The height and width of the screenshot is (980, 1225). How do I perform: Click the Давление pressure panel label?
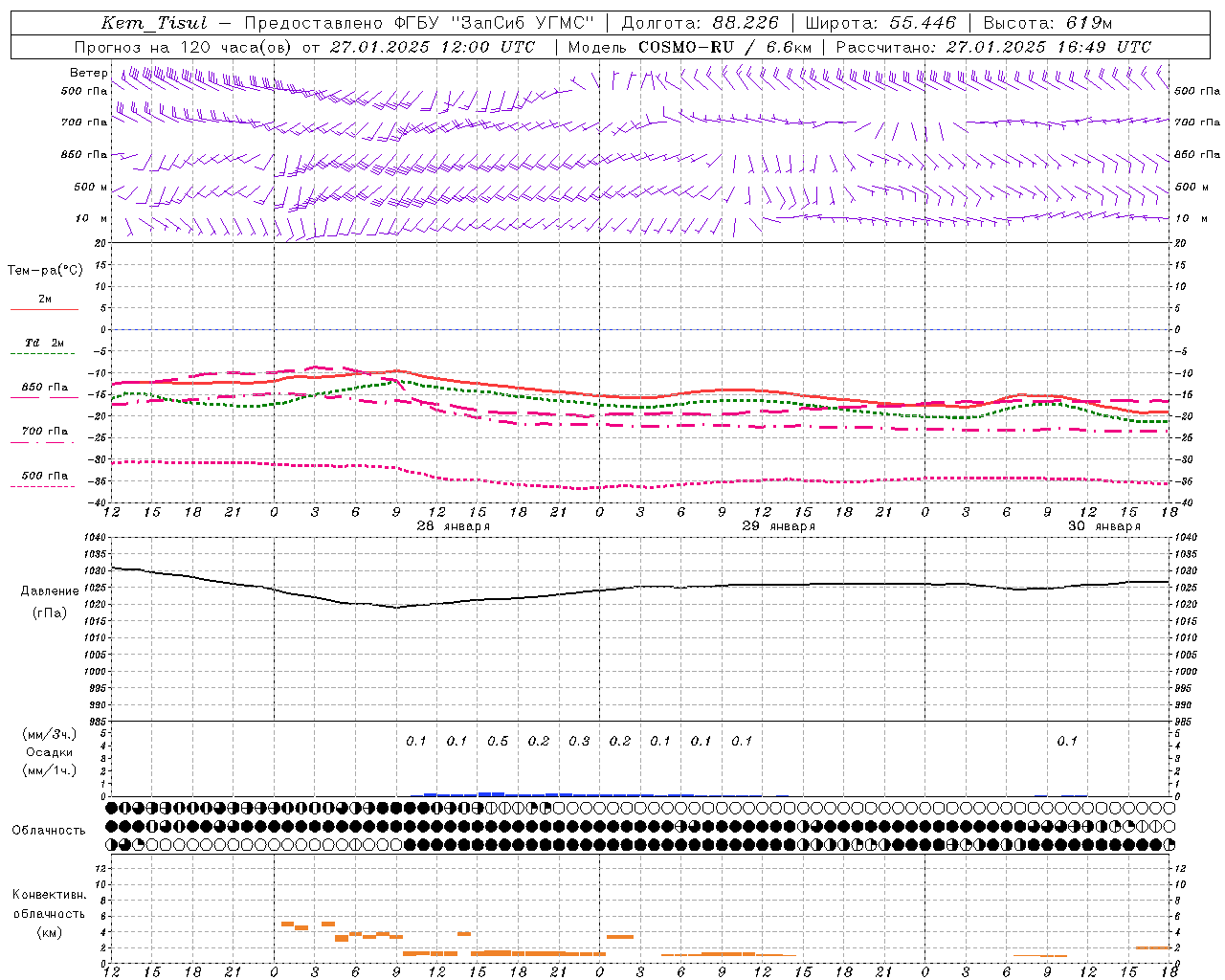point(50,591)
